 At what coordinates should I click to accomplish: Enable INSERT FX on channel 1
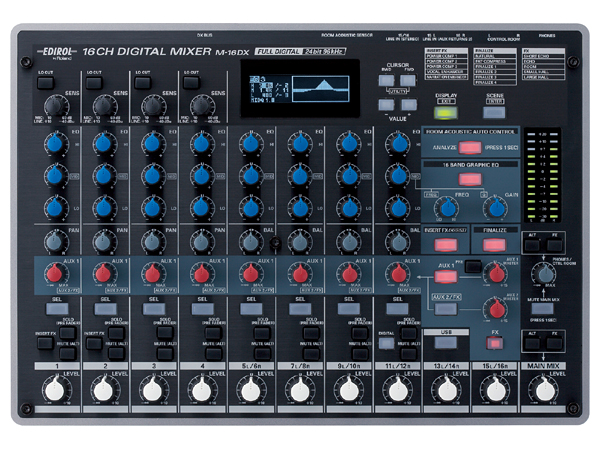coord(46,343)
